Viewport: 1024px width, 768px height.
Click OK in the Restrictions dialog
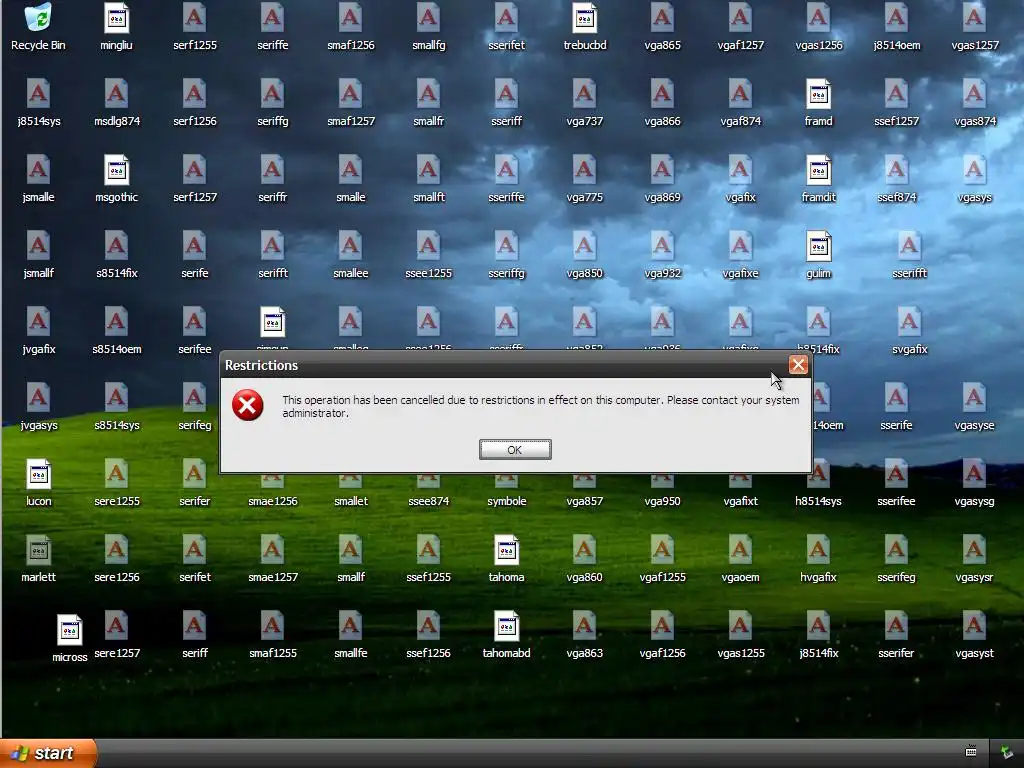click(x=515, y=449)
